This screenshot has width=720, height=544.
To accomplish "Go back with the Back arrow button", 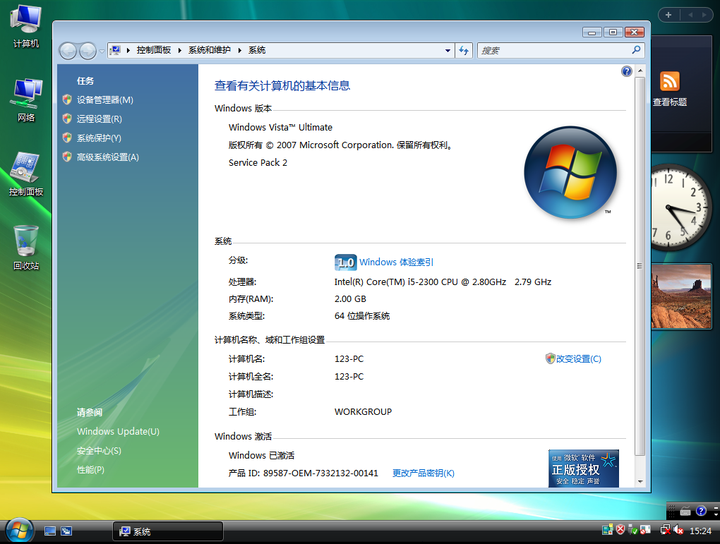I will 68,51.
